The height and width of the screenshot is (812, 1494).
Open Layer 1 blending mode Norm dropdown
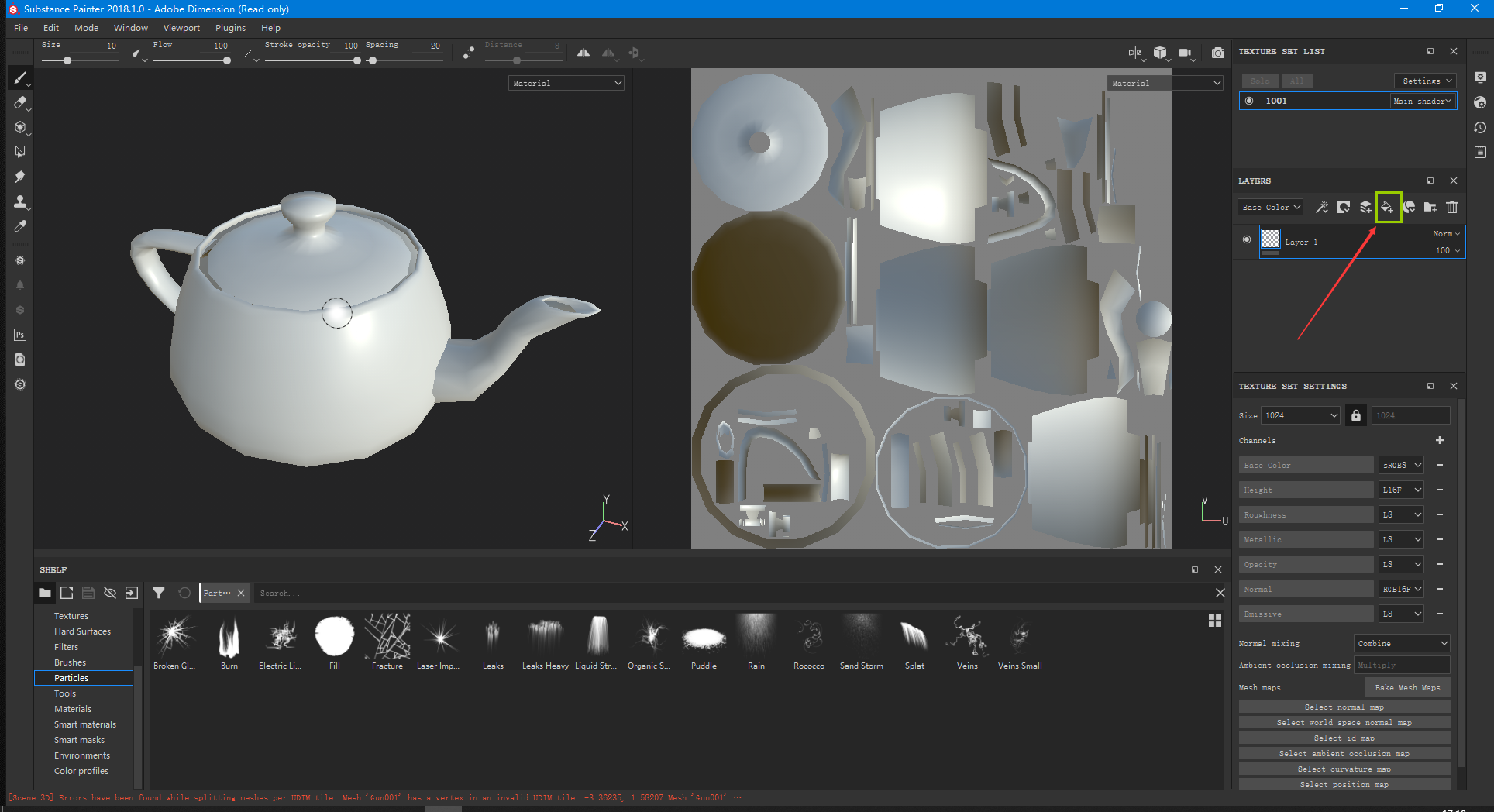1446,233
